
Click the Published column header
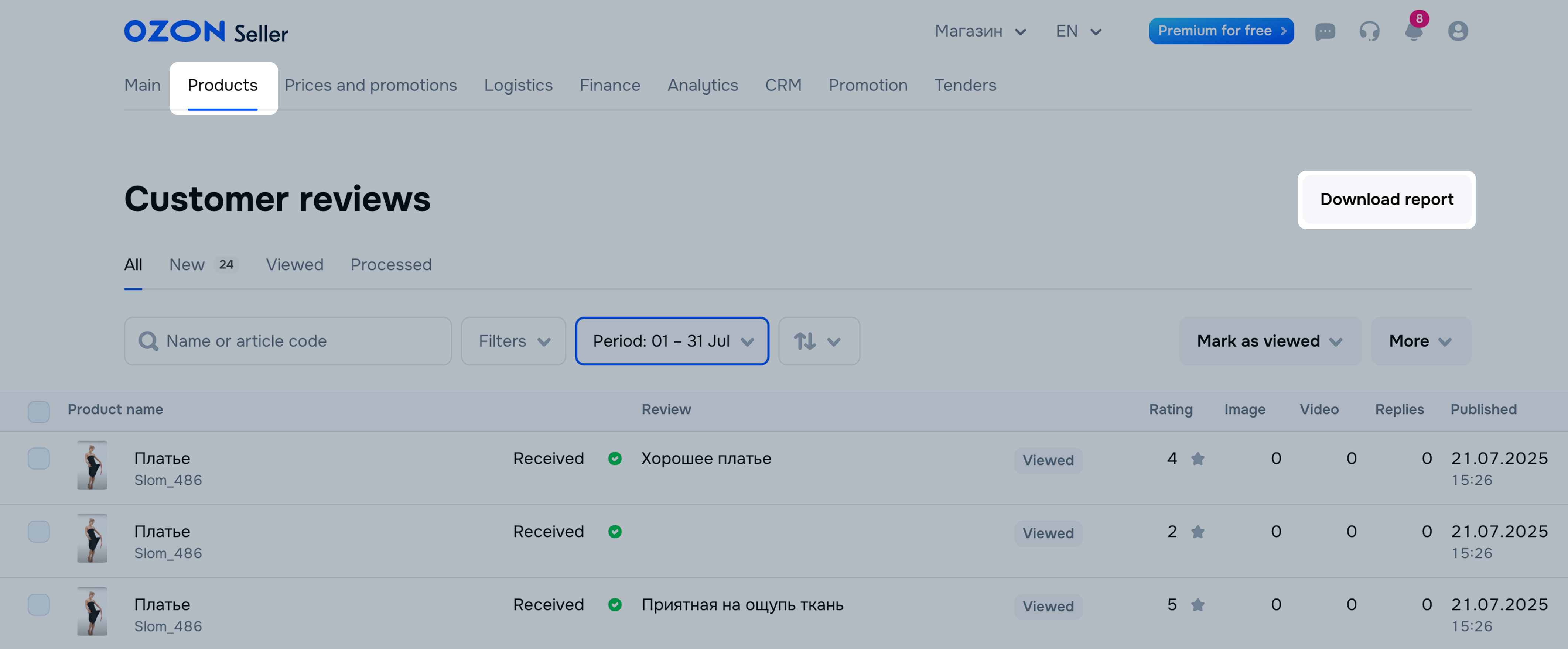(x=1483, y=409)
